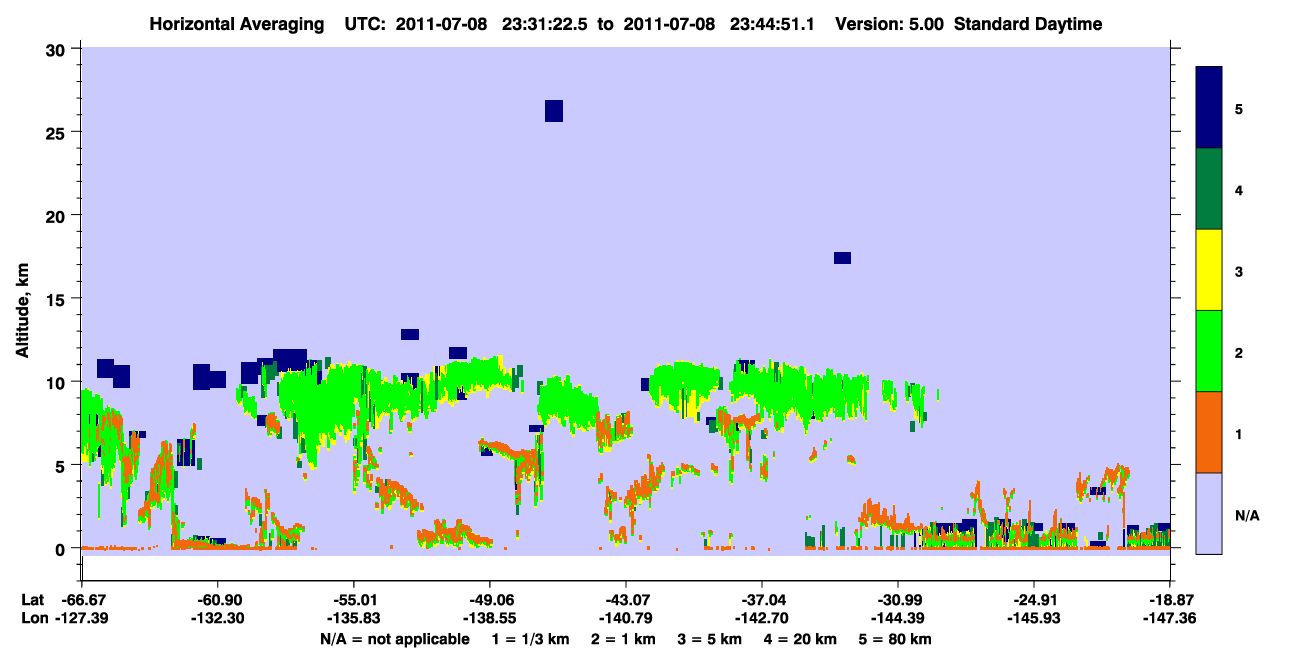Click the colorbar label 4

tap(1238, 189)
